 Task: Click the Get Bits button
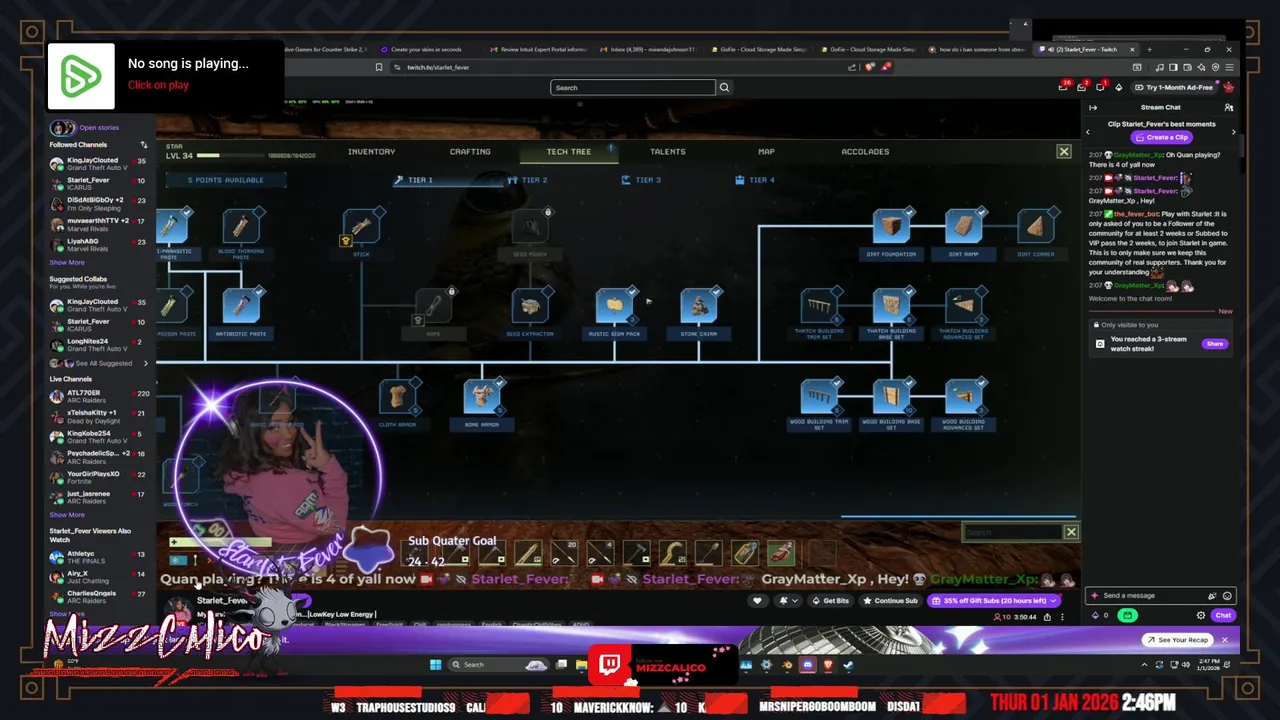tap(830, 601)
